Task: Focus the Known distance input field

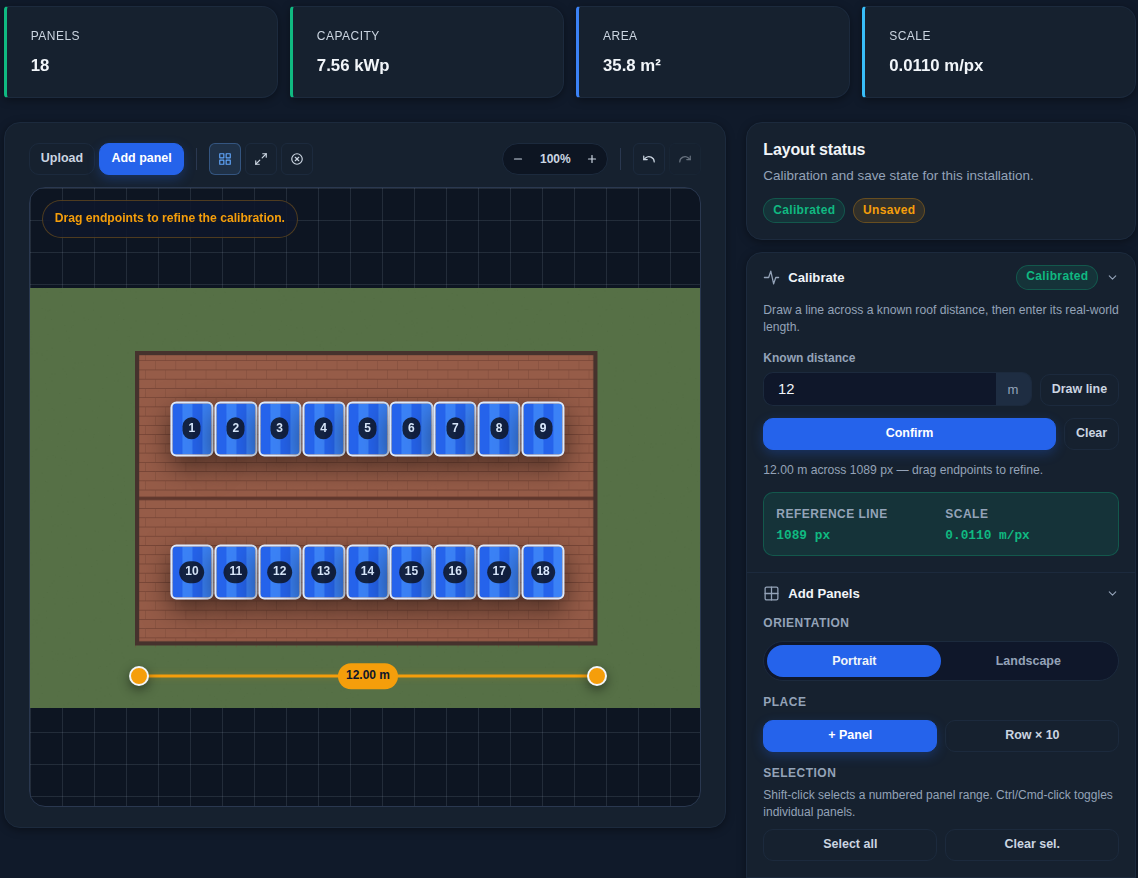Action: click(879, 390)
